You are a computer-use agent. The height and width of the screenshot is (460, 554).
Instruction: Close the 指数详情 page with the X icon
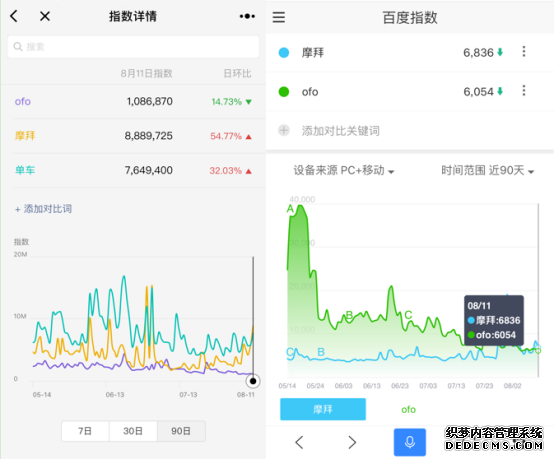pos(45,16)
